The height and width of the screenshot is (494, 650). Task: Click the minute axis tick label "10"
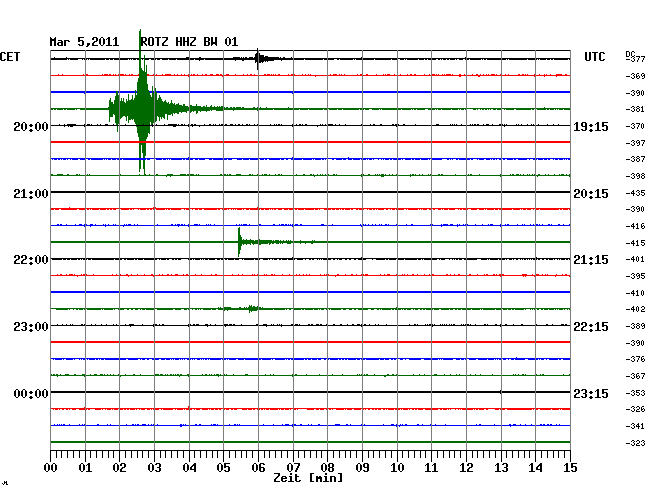click(397, 467)
